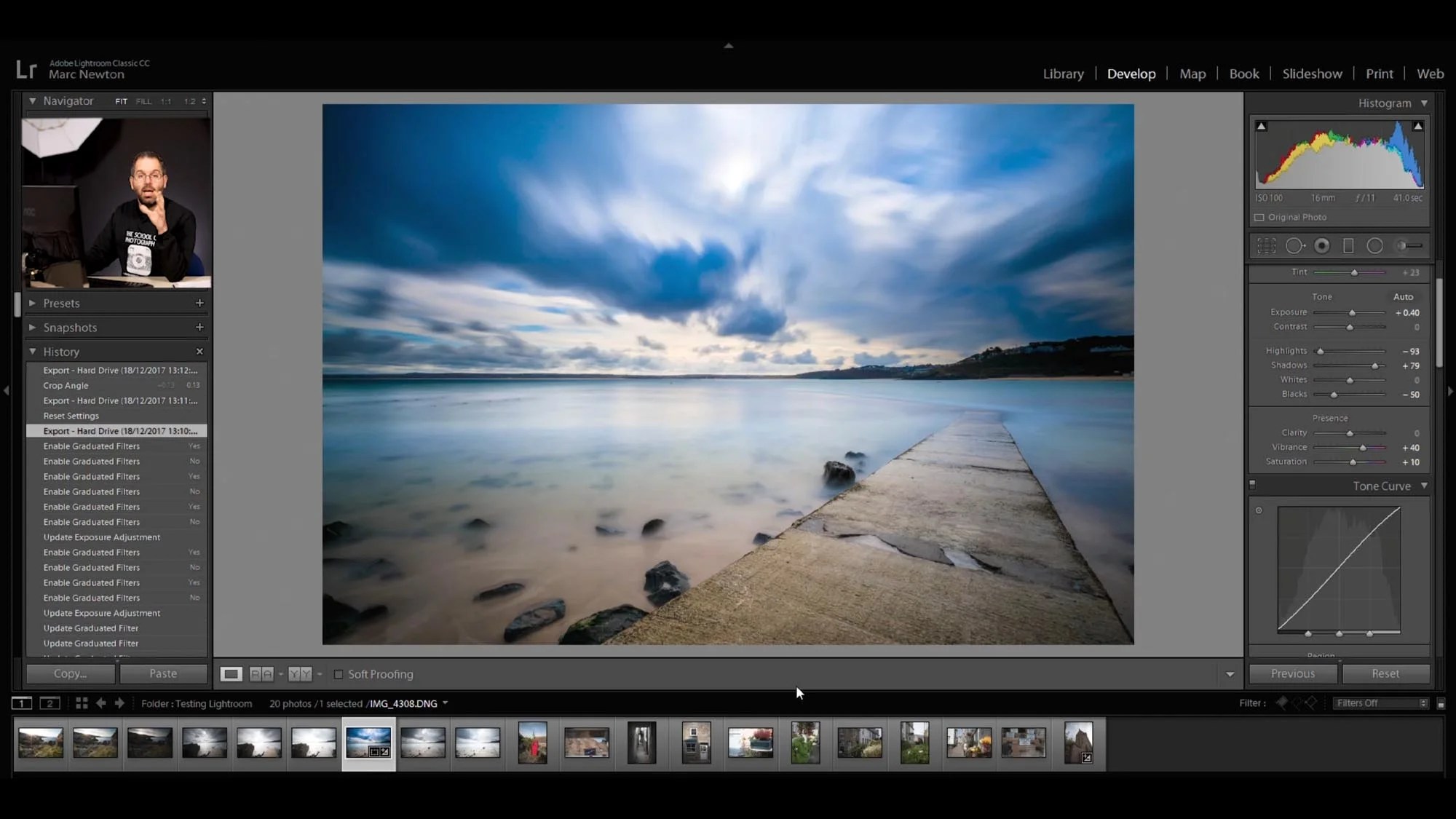The image size is (1456, 819).
Task: Open the Filters Off dropdown
Action: click(x=1381, y=703)
